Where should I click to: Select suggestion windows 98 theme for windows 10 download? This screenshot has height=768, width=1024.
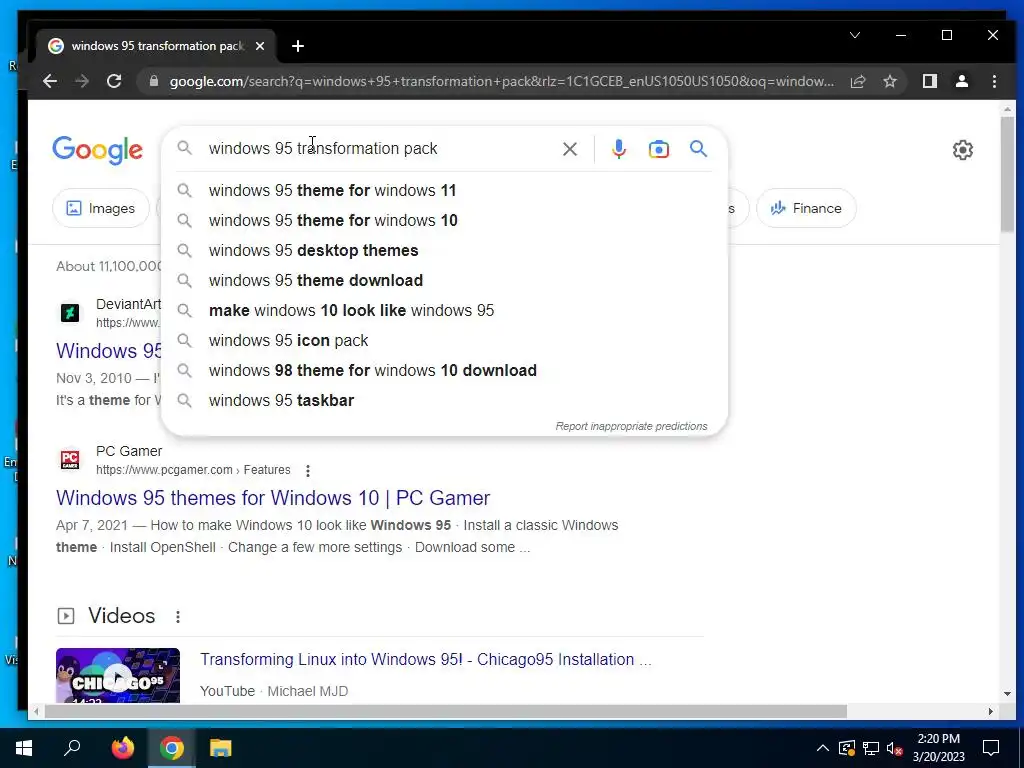coord(444,371)
